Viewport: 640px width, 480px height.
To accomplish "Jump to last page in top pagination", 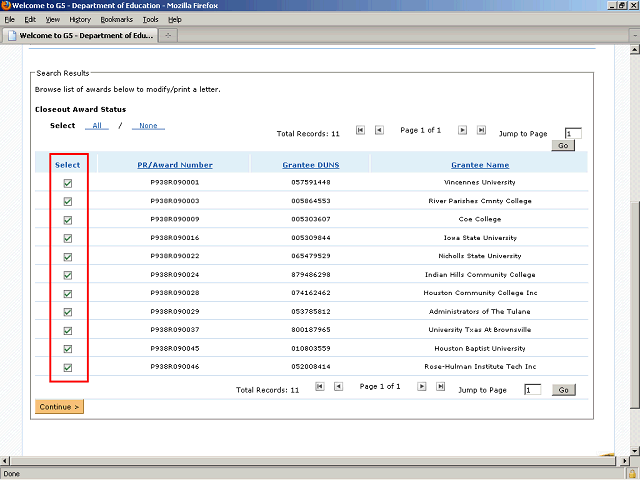I will (481, 130).
